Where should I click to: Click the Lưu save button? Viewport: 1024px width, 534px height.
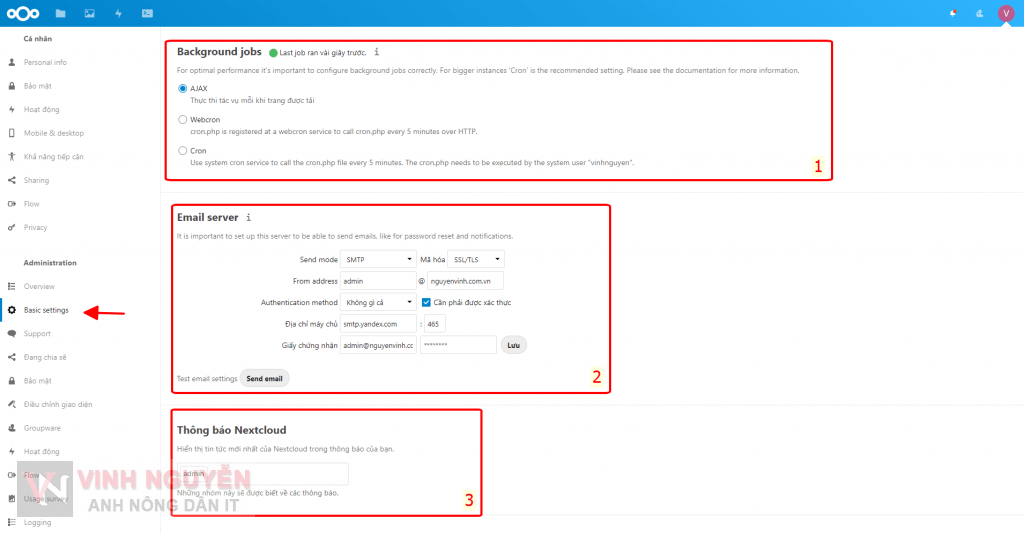(513, 345)
